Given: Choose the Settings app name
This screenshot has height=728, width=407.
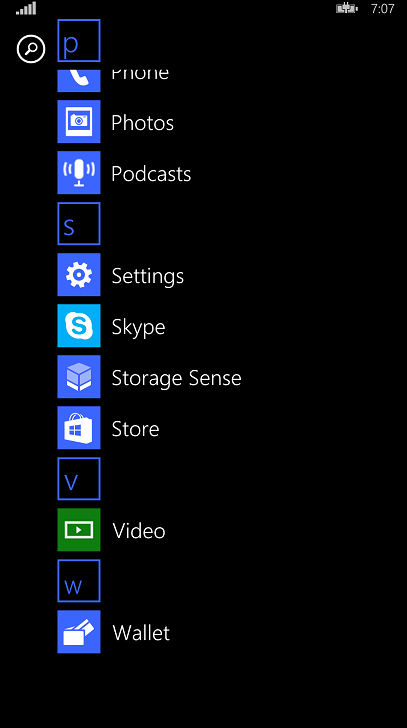Looking at the screenshot, I should click(148, 277).
